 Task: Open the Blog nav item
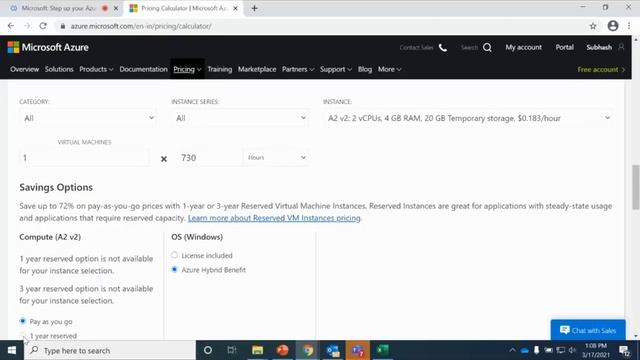[365, 69]
